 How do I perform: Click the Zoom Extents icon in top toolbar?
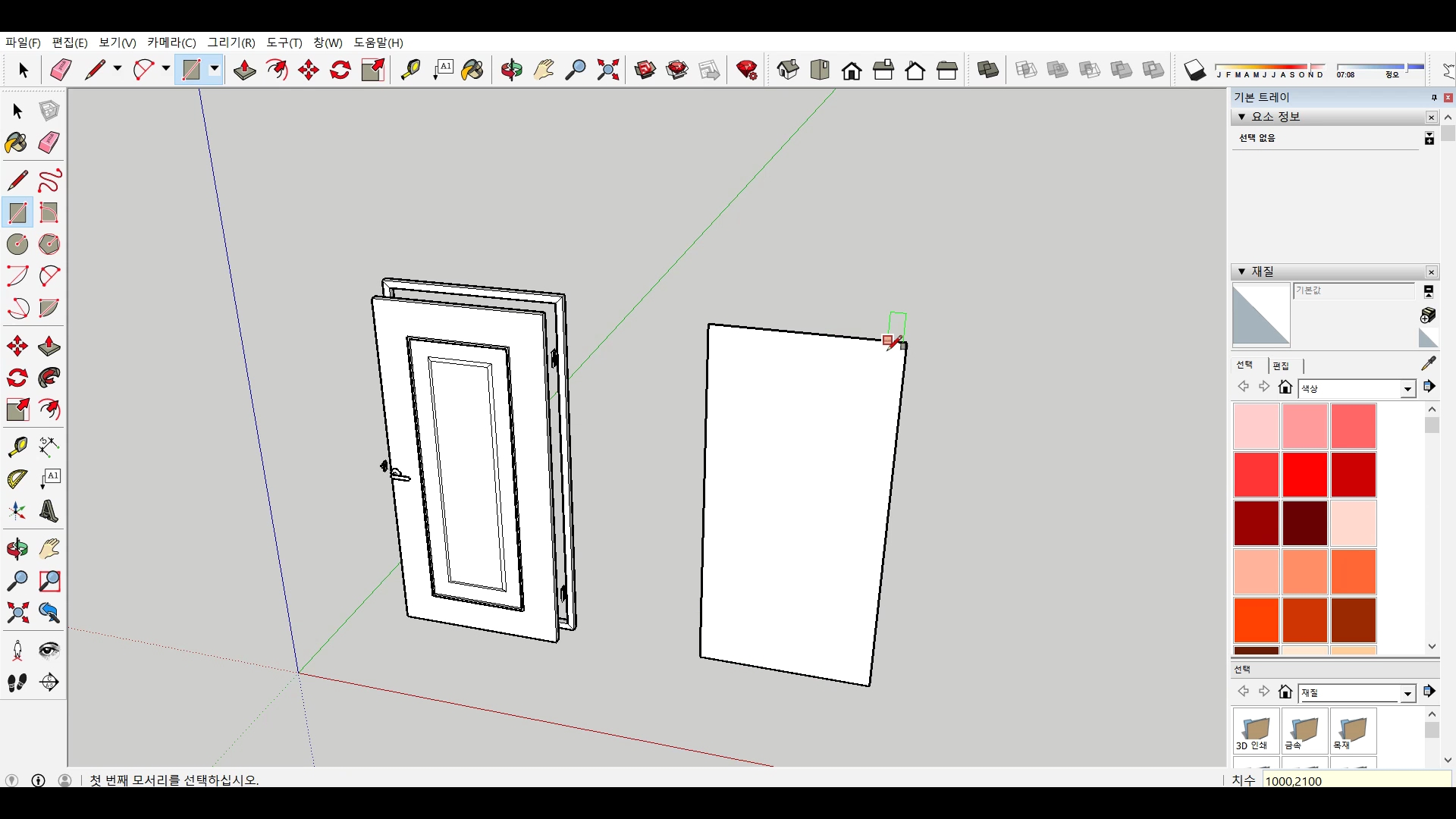click(608, 70)
